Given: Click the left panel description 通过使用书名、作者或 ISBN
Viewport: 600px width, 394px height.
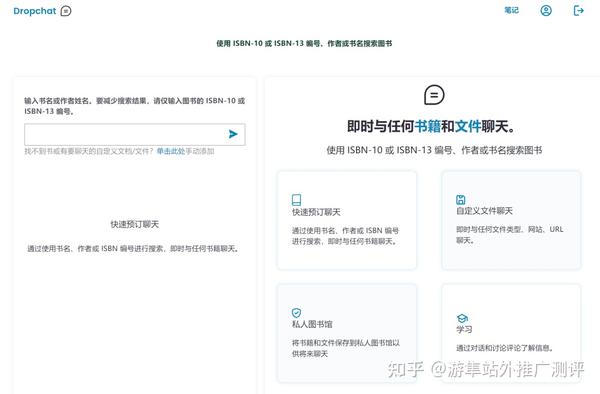Looking at the screenshot, I should pyautogui.click(x=134, y=249).
